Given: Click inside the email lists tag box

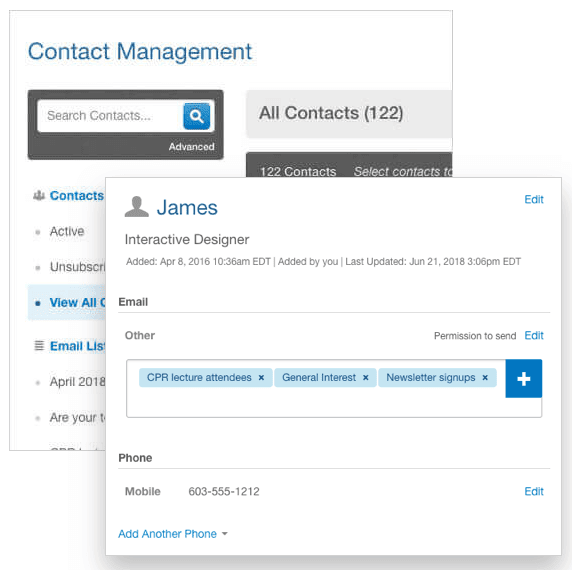Looking at the screenshot, I should [x=316, y=403].
